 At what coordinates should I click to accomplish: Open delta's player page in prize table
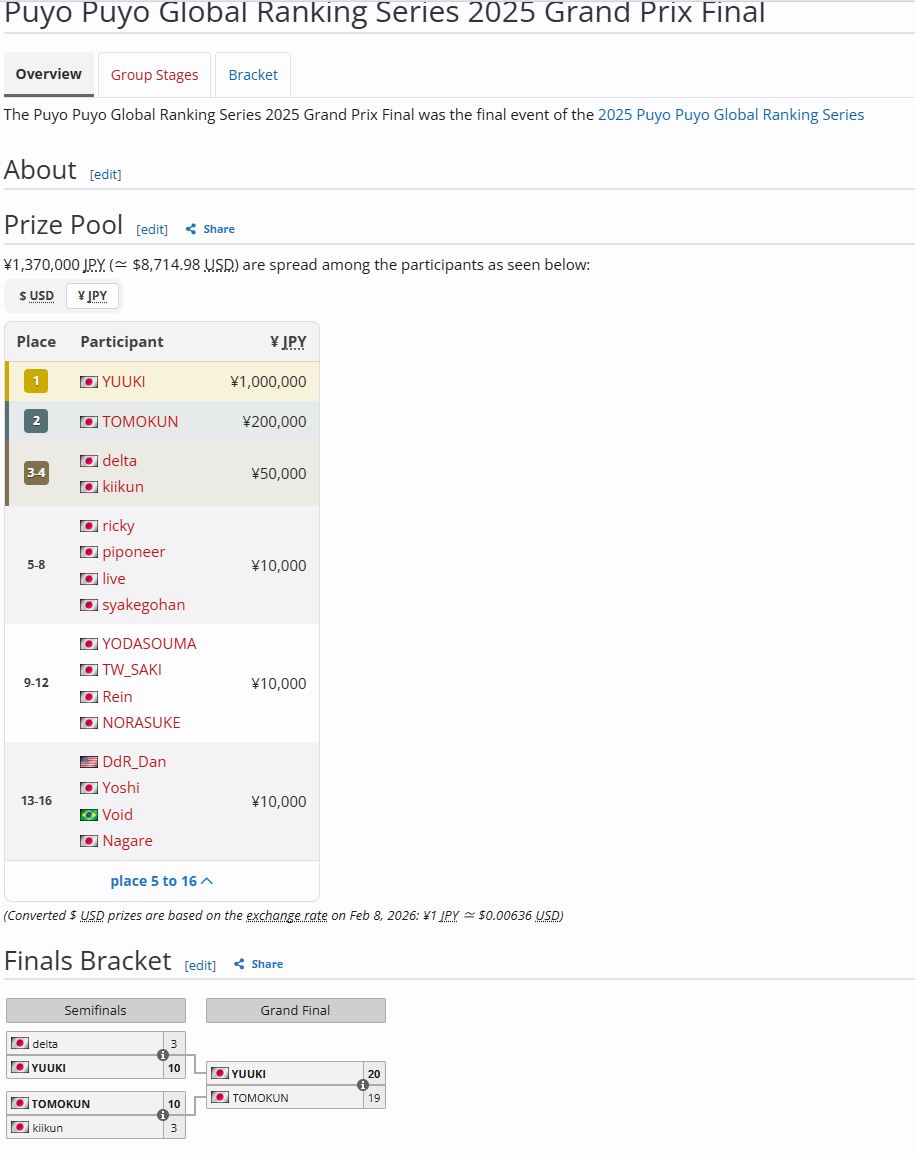(x=119, y=461)
